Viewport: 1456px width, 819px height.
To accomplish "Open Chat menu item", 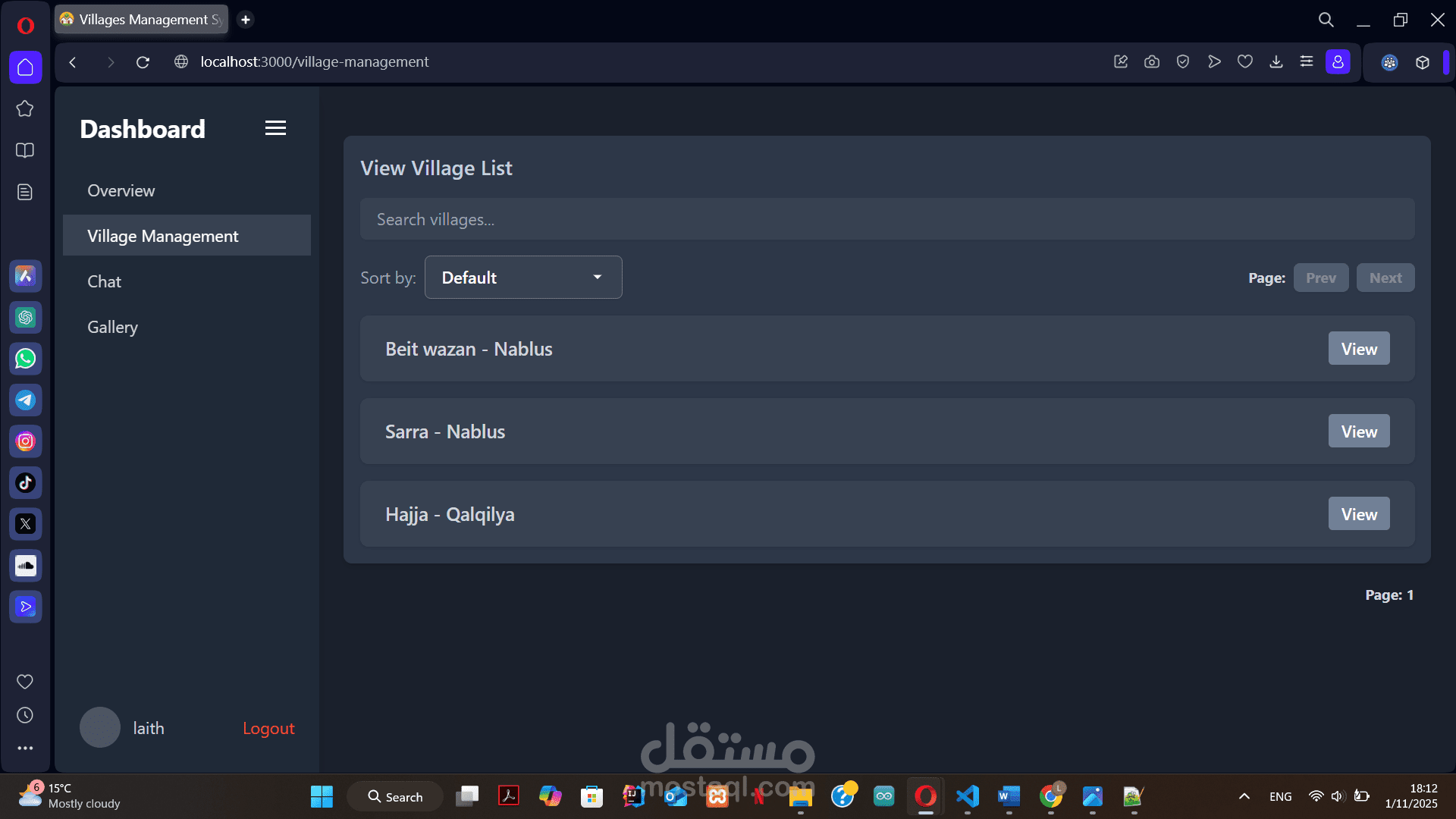I will [105, 282].
